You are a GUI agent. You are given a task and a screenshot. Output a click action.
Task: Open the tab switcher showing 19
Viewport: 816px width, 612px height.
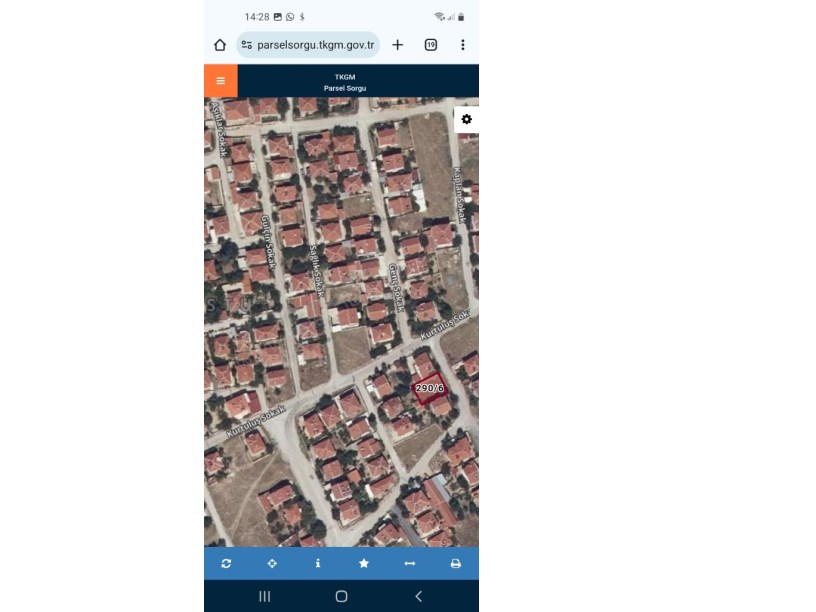431,45
